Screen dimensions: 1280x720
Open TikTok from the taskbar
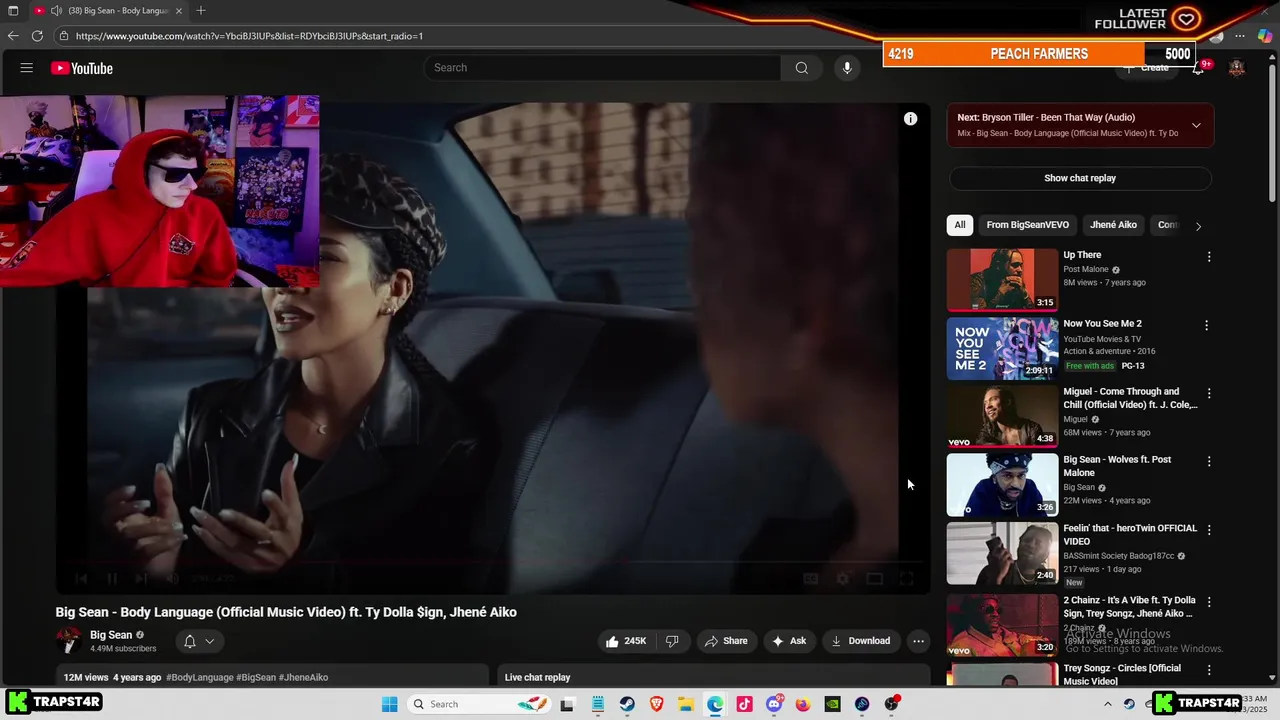744,704
